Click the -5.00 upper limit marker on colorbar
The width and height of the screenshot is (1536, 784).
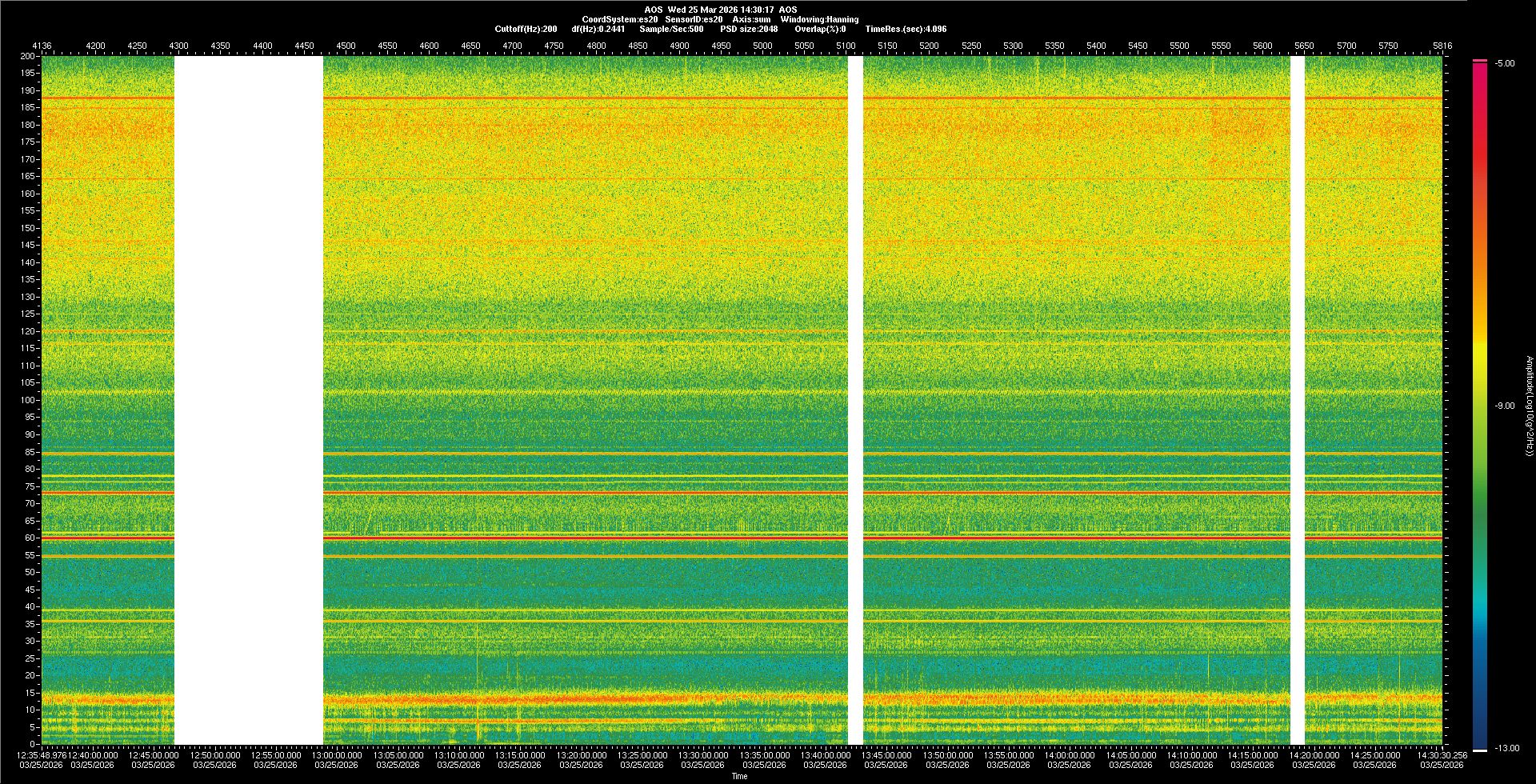(x=1505, y=64)
